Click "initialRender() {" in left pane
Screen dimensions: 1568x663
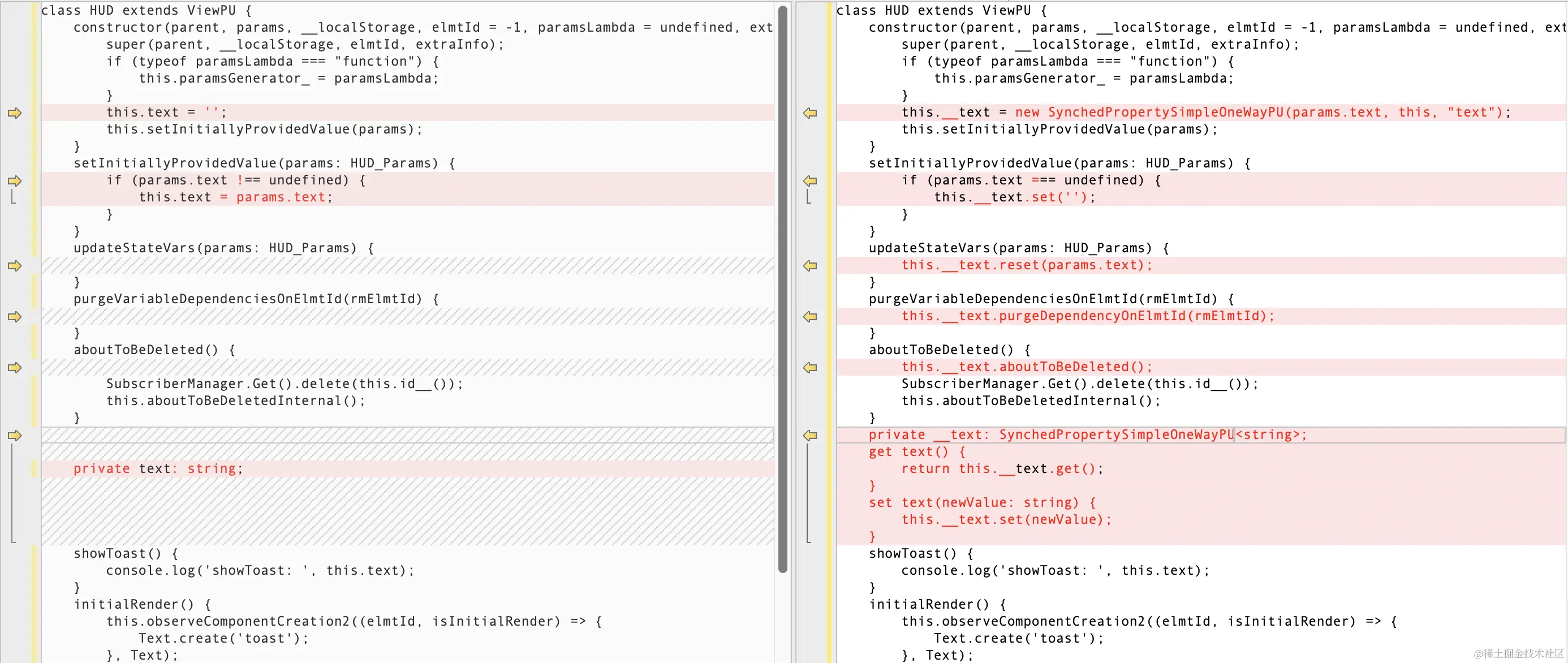pos(143,605)
